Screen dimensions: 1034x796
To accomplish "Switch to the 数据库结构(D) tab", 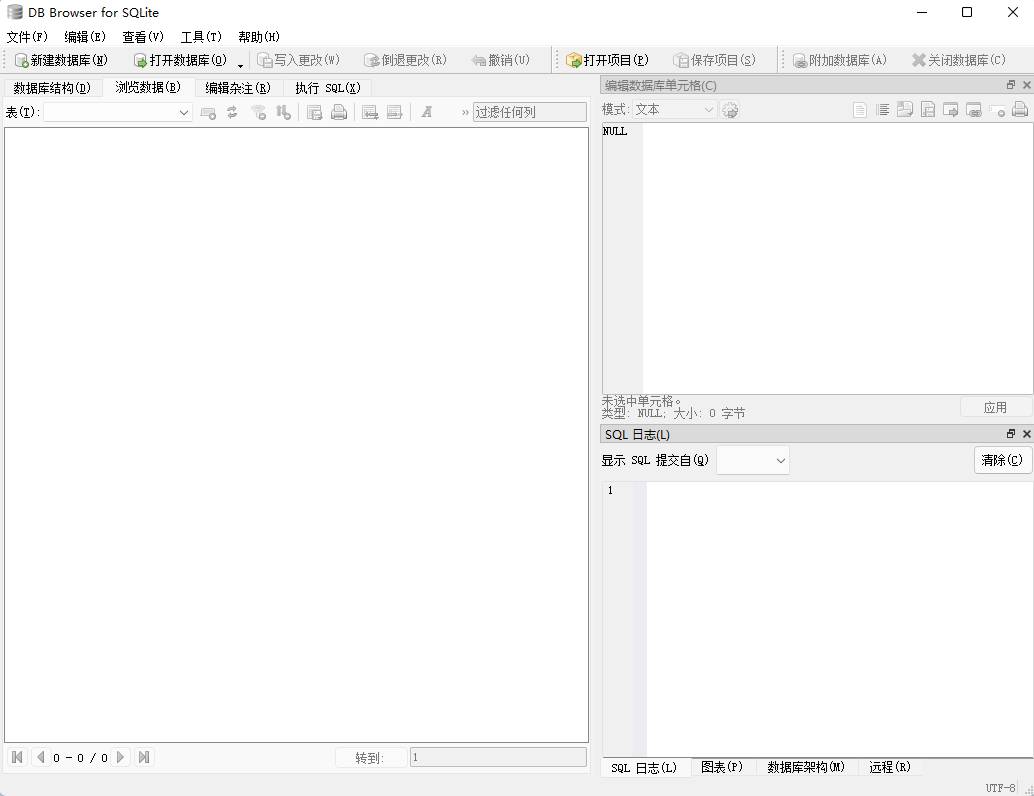I will click(x=52, y=88).
